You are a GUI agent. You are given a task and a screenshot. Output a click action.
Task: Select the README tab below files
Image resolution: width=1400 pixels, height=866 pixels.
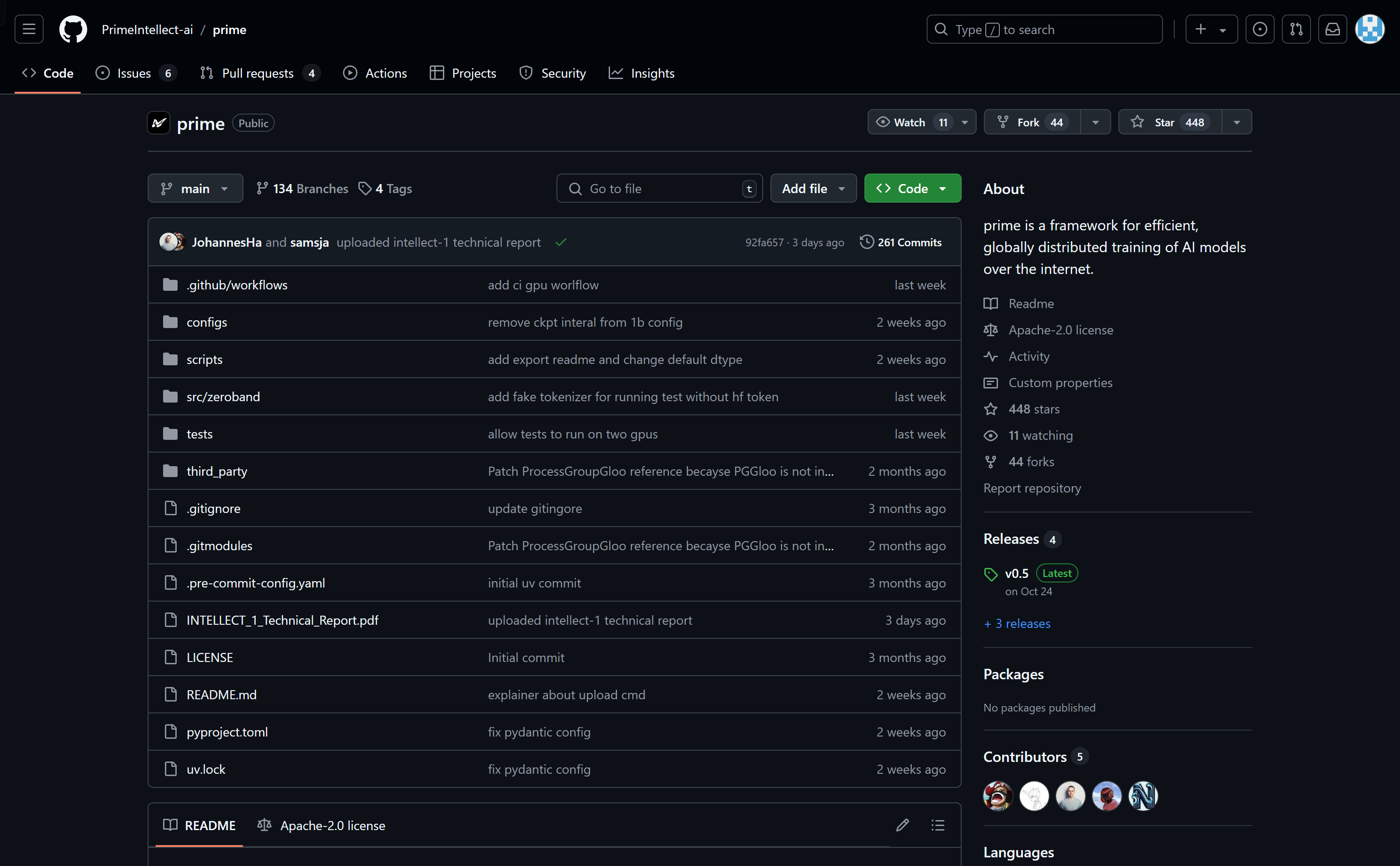click(x=199, y=825)
